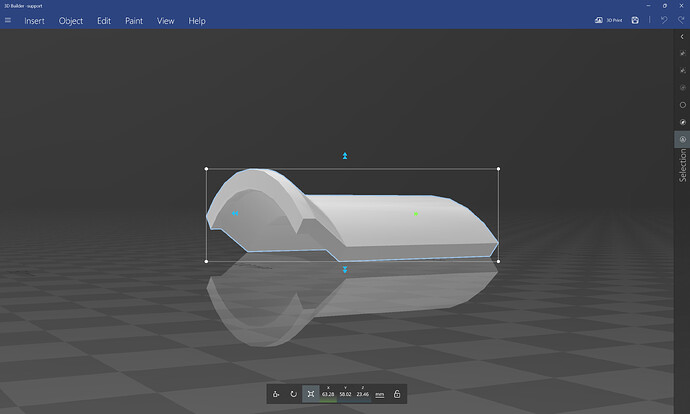The width and height of the screenshot is (690, 414).
Task: Expand the Selection side panel chevron
Action: point(682,37)
